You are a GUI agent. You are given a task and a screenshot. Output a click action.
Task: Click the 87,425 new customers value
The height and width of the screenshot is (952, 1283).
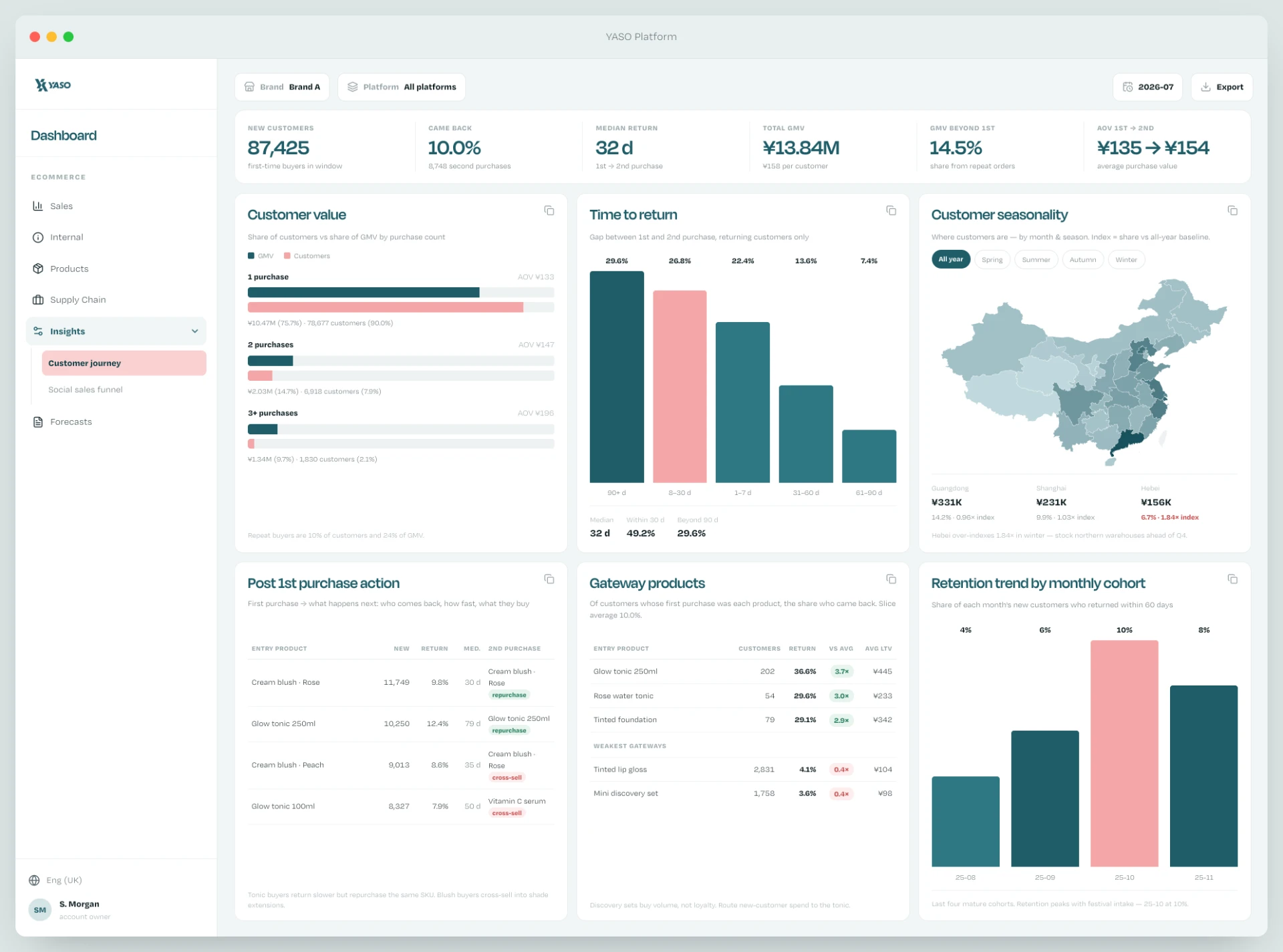[279, 148]
